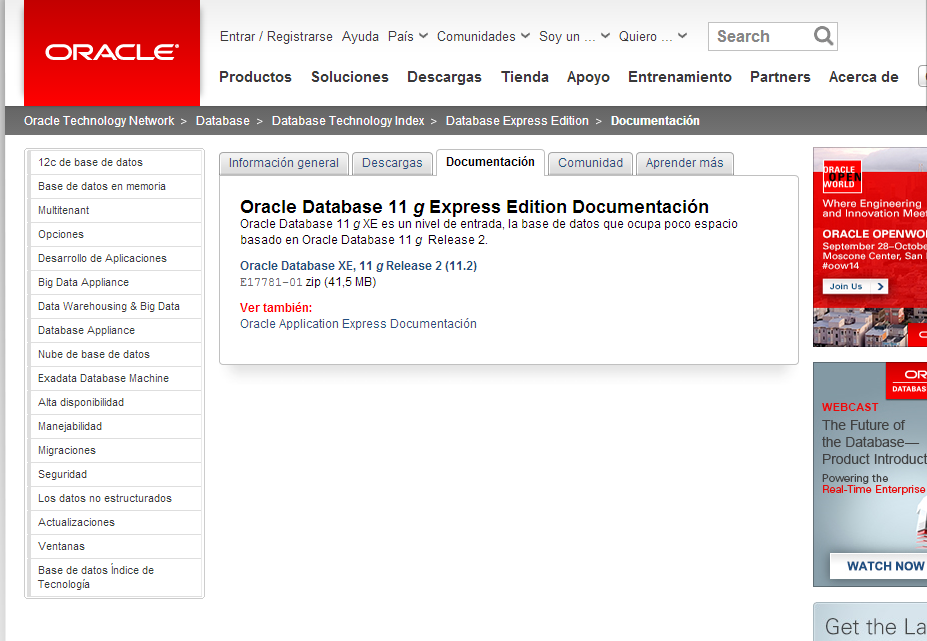Select the 'Aprender más' tab

point(684,163)
